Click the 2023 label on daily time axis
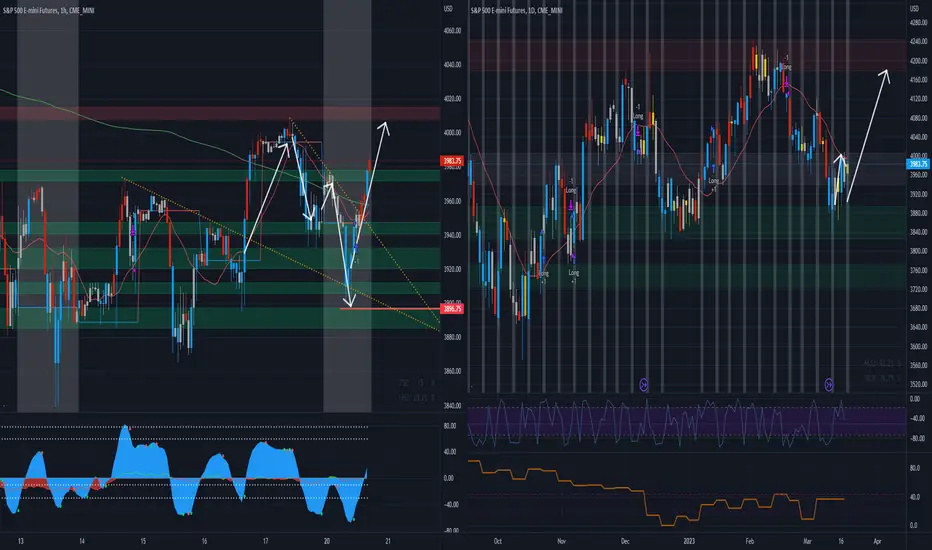 click(x=689, y=541)
